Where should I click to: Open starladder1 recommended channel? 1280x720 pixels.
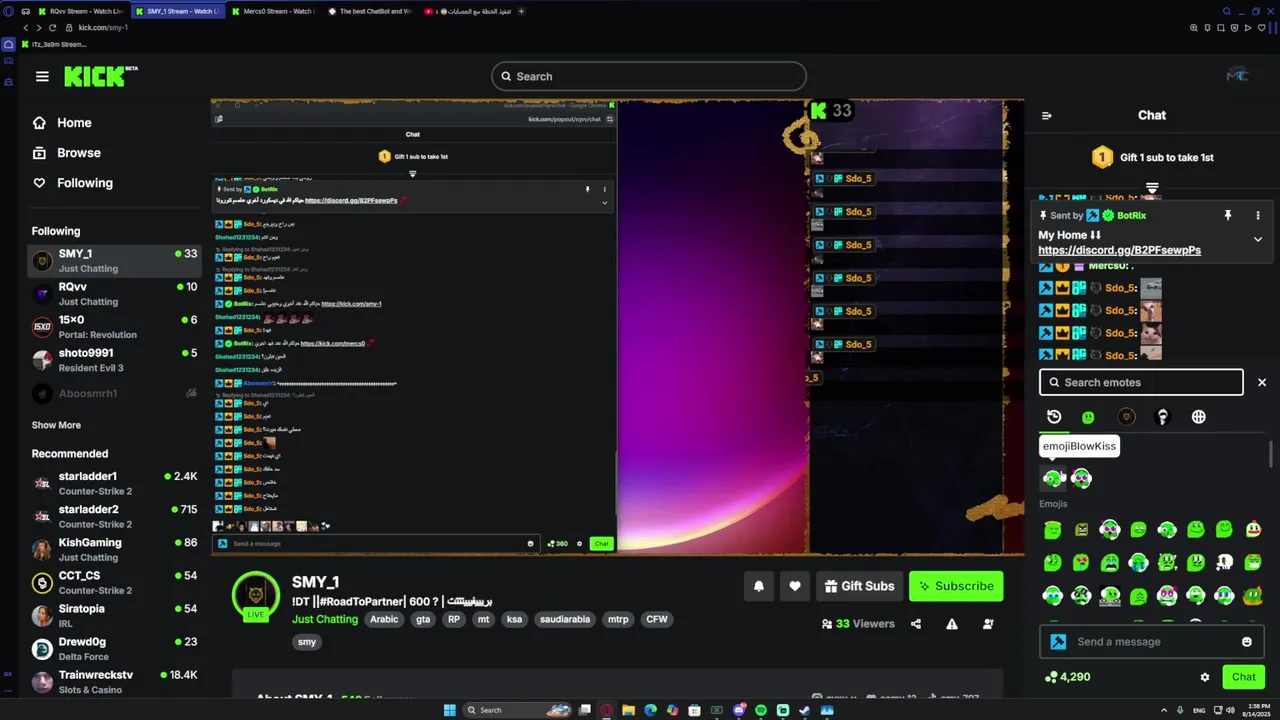tap(114, 483)
